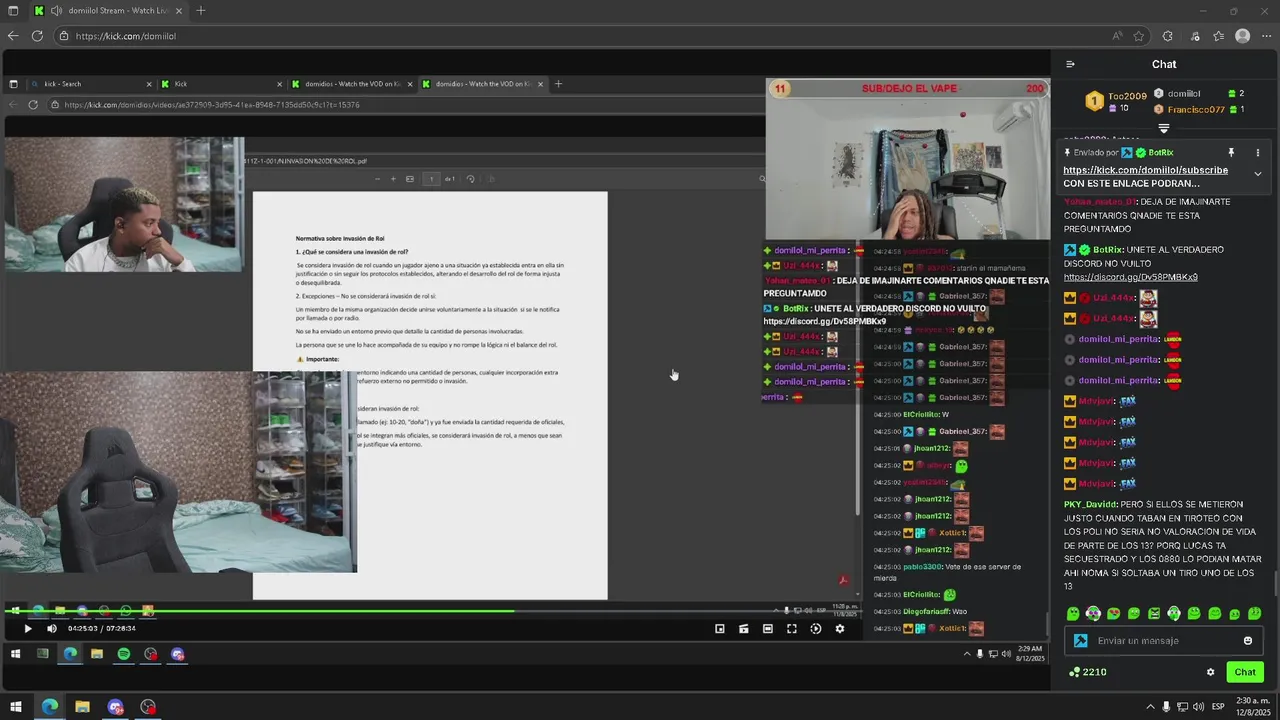Viewport: 1280px width, 720px height.
Task: Go back in the Edge browser
Action: pyautogui.click(x=13, y=36)
